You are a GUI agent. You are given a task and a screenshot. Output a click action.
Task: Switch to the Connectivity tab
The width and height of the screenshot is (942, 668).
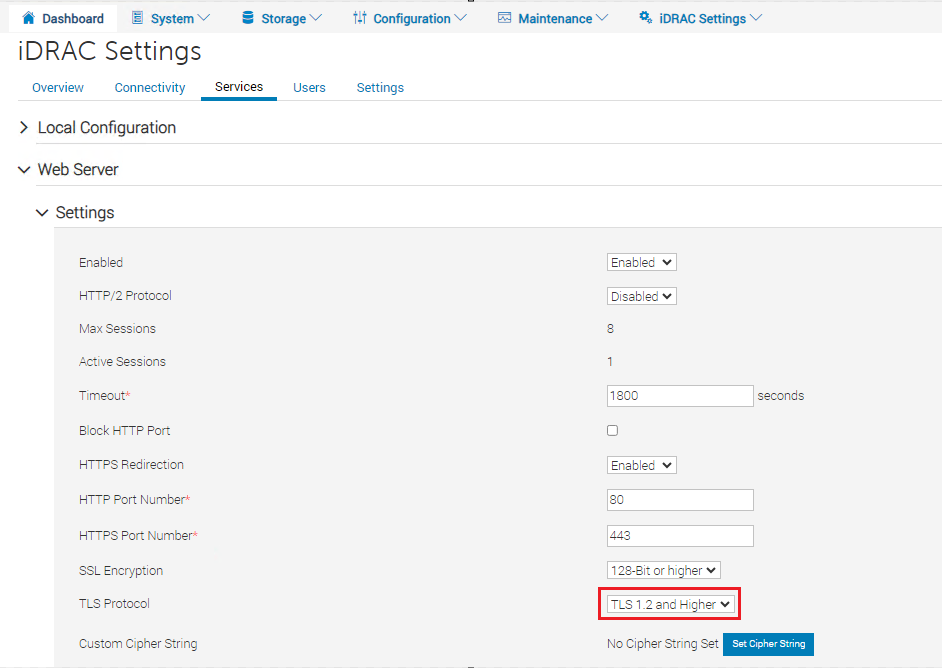click(x=150, y=88)
